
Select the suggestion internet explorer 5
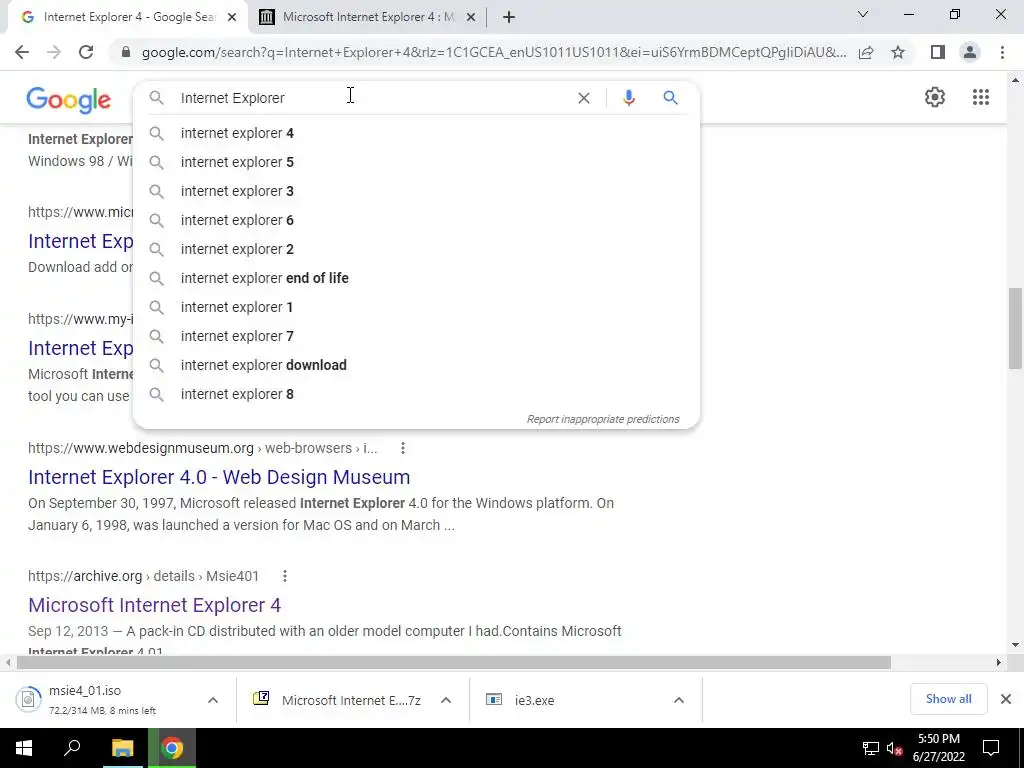coord(416,162)
